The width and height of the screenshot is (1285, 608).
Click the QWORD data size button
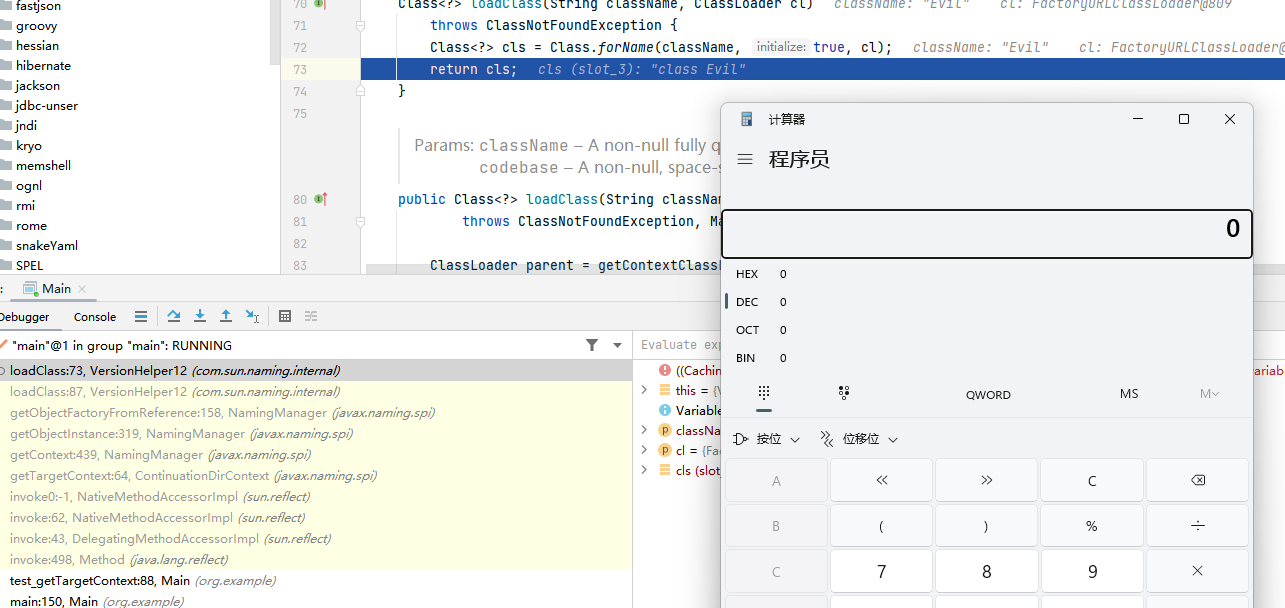point(987,394)
